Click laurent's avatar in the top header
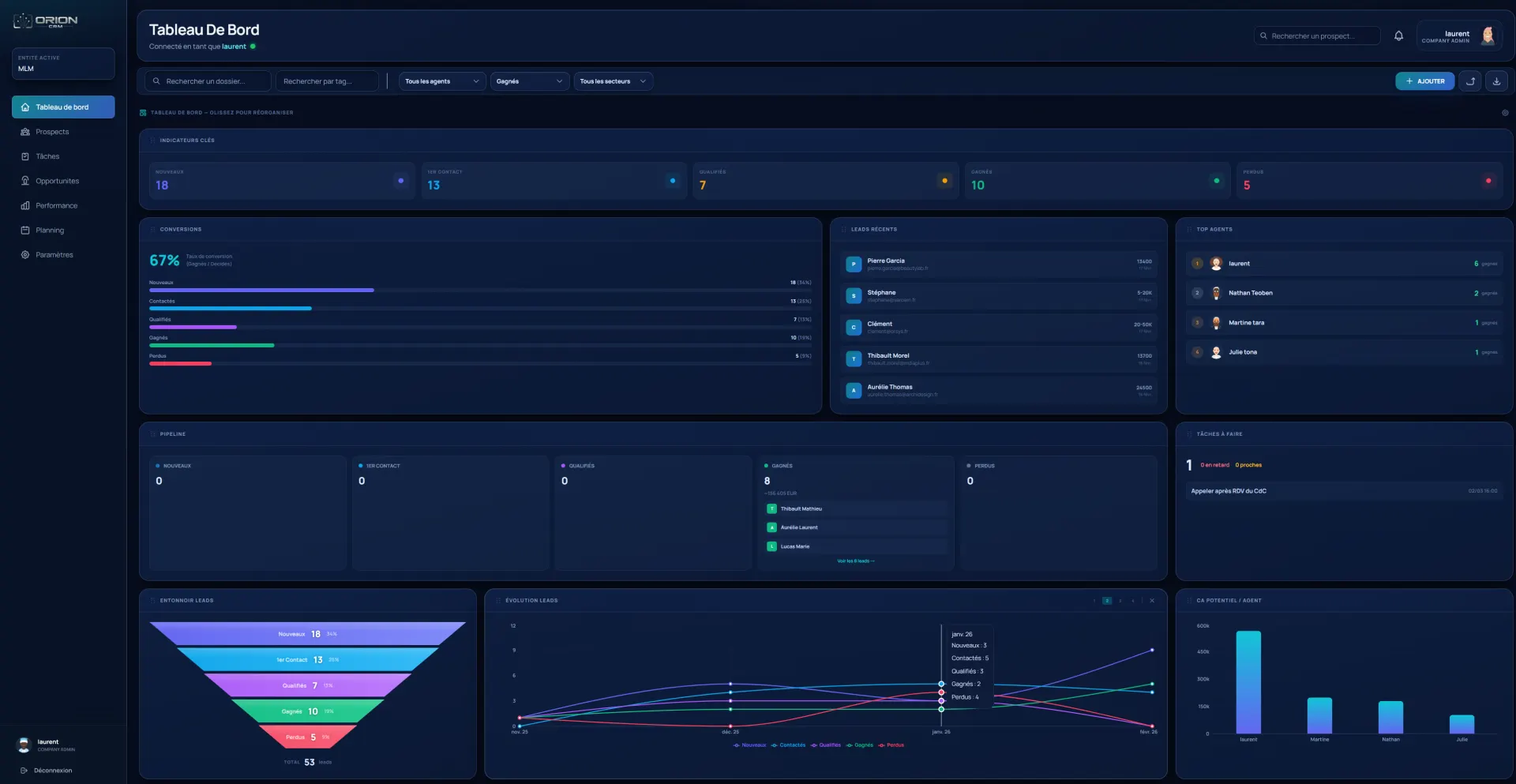 tap(1488, 36)
